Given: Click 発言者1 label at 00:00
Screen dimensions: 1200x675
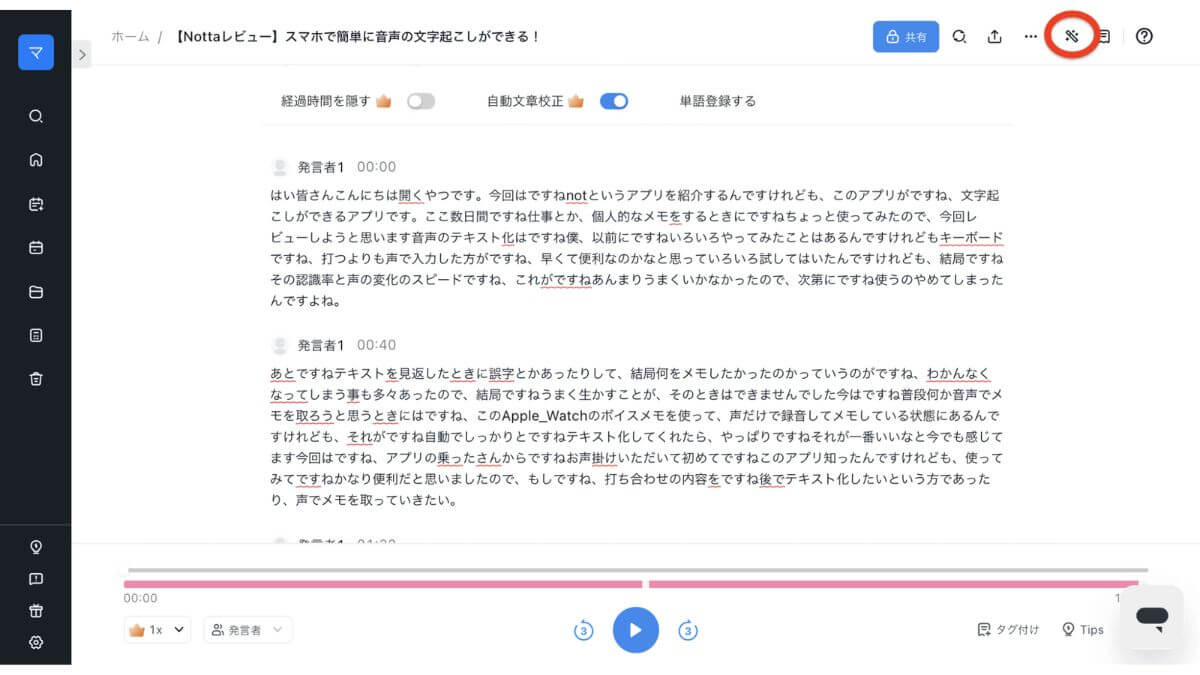Looking at the screenshot, I should click(321, 167).
